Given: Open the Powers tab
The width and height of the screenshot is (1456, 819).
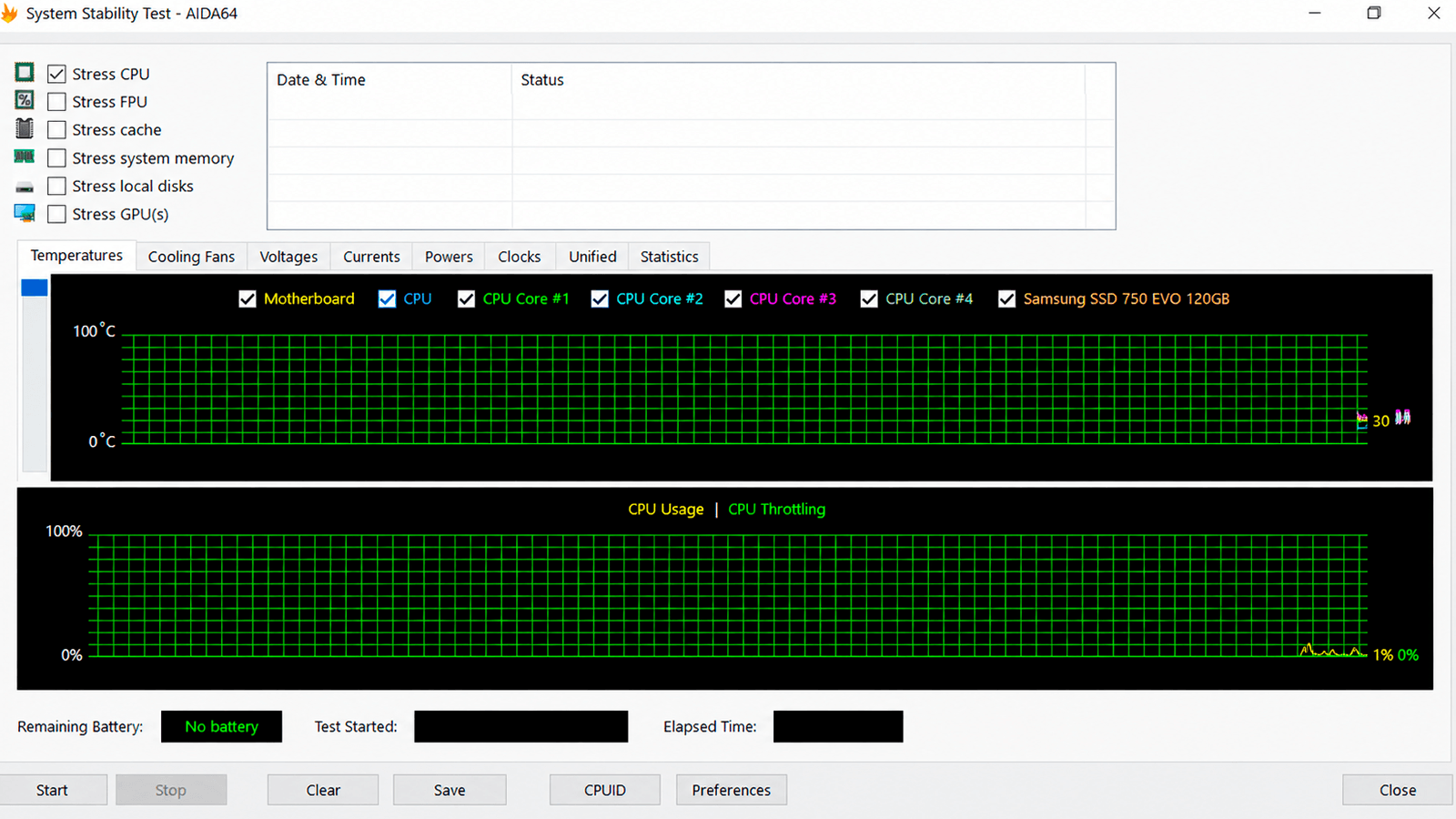Looking at the screenshot, I should (x=449, y=257).
